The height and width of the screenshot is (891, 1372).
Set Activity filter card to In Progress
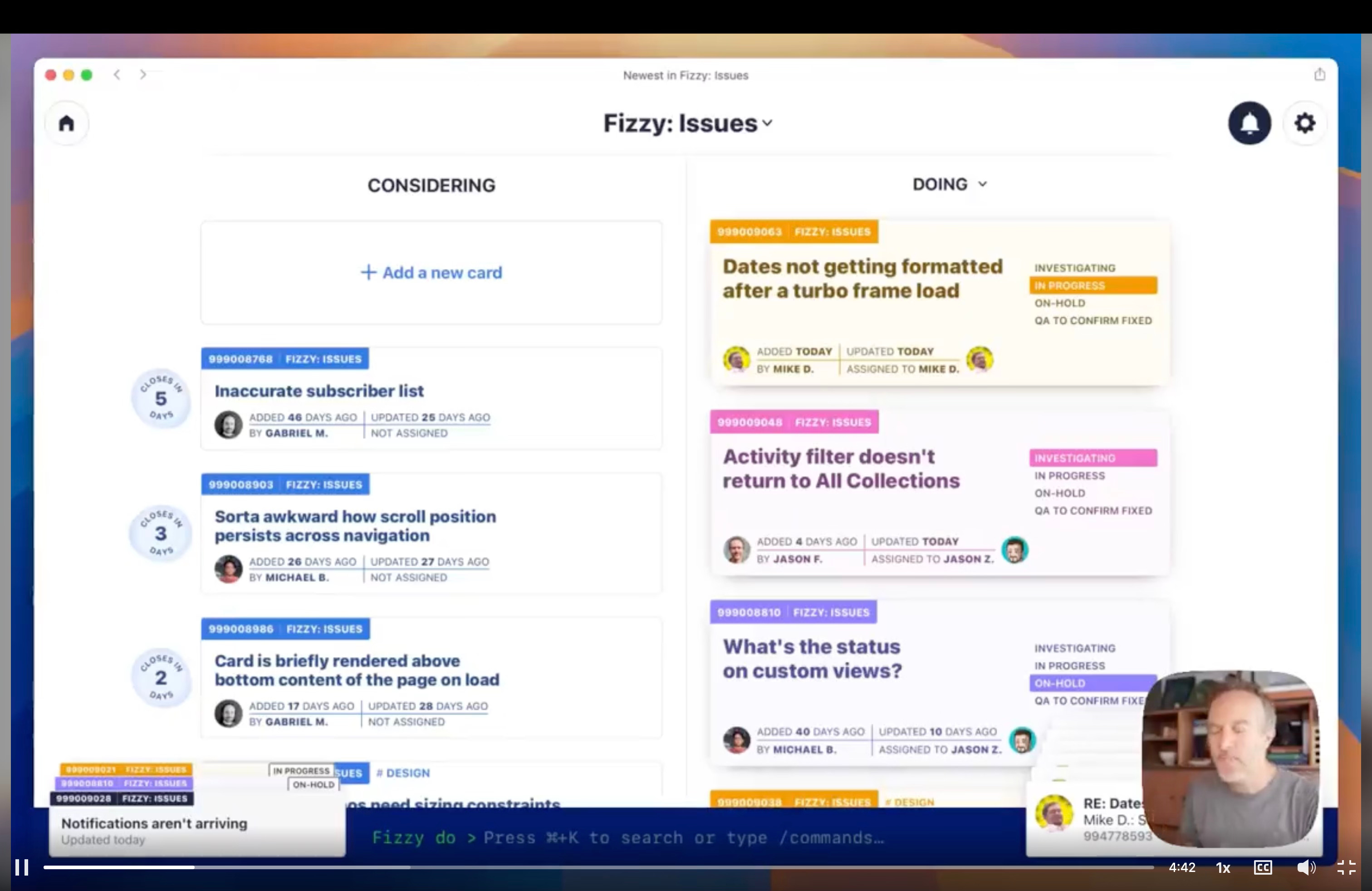(1069, 475)
